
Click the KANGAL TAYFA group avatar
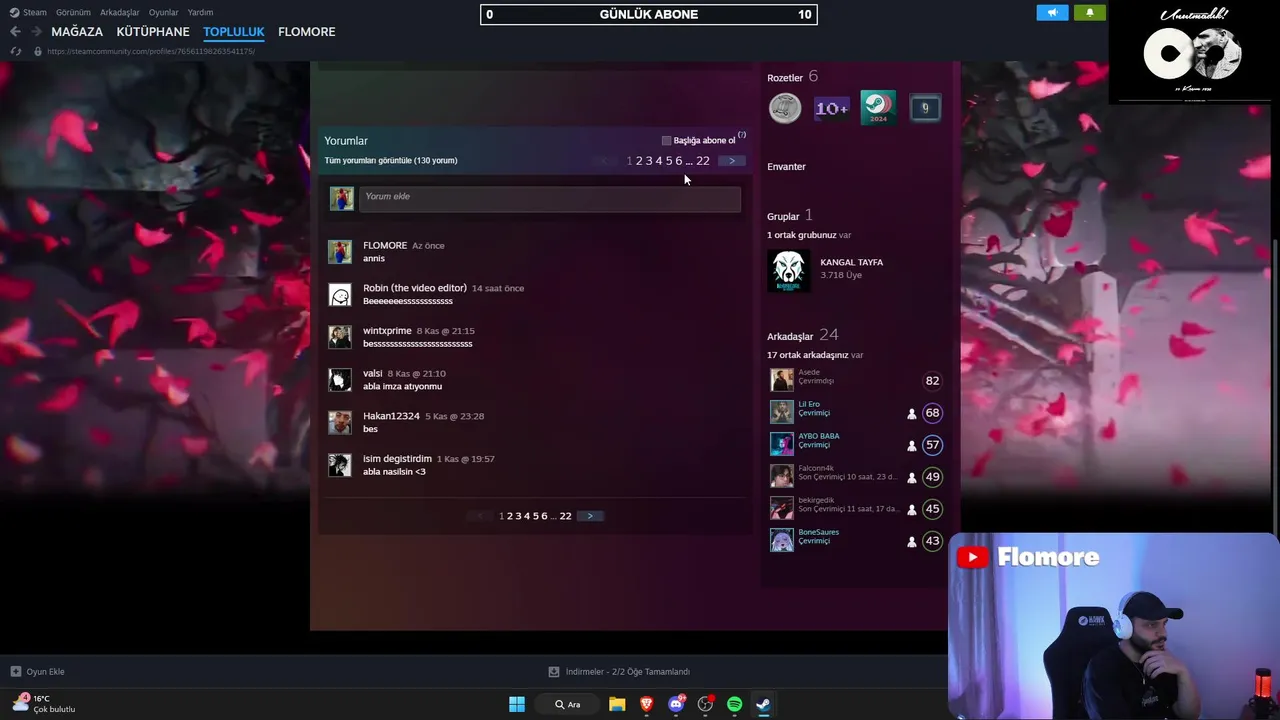(789, 271)
